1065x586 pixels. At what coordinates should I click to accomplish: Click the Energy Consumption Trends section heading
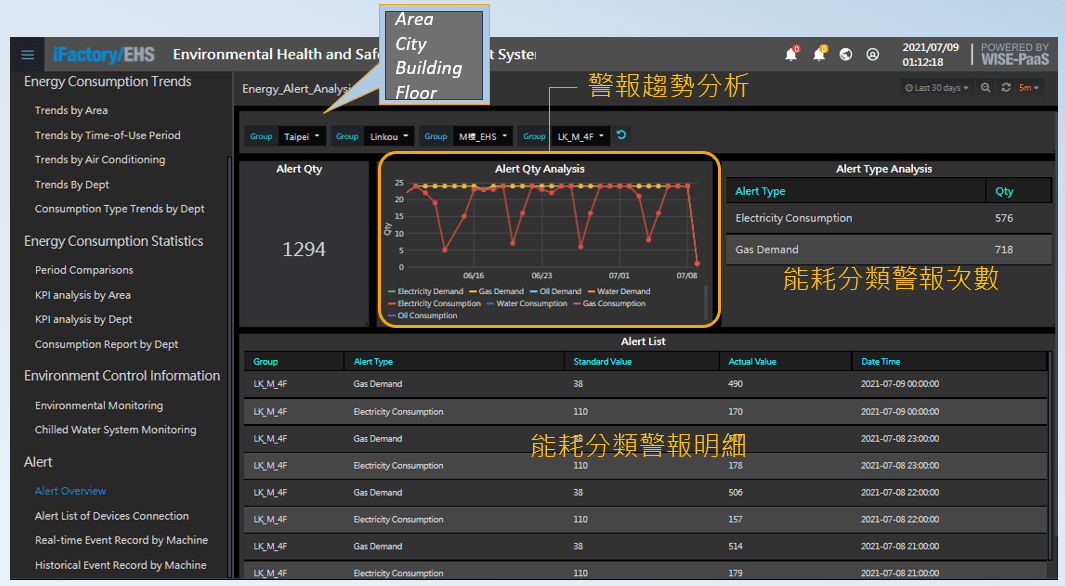coord(107,81)
